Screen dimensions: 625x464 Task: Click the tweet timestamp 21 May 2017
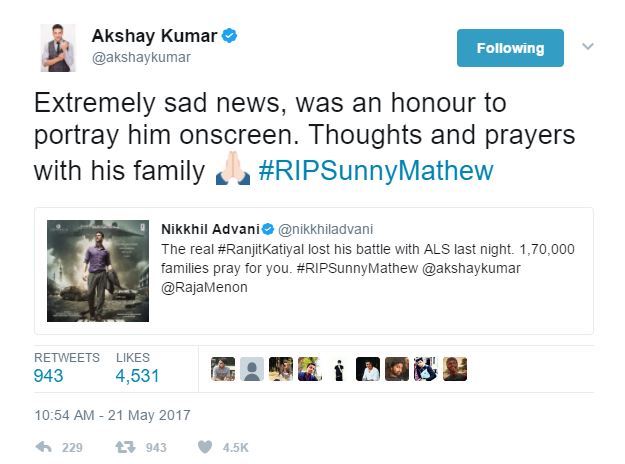[112, 414]
